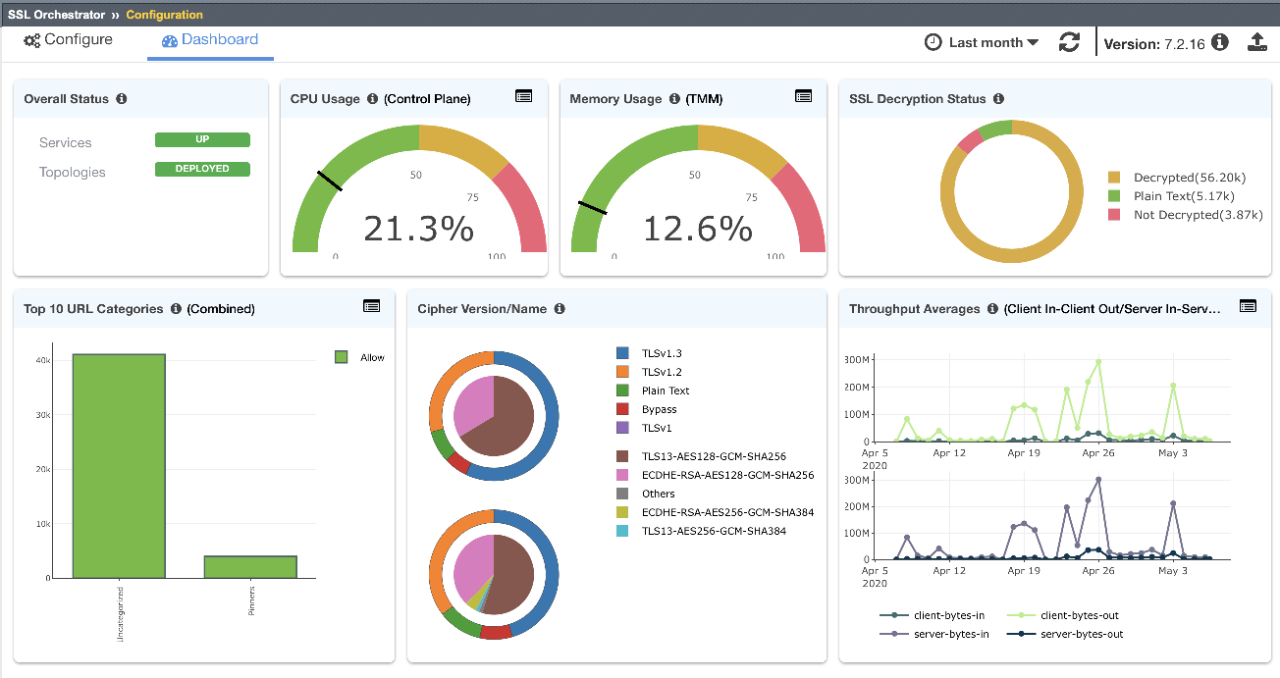Click the TLSv1.3 blue legend swatch
The image size is (1280, 678).
pyautogui.click(x=623, y=353)
